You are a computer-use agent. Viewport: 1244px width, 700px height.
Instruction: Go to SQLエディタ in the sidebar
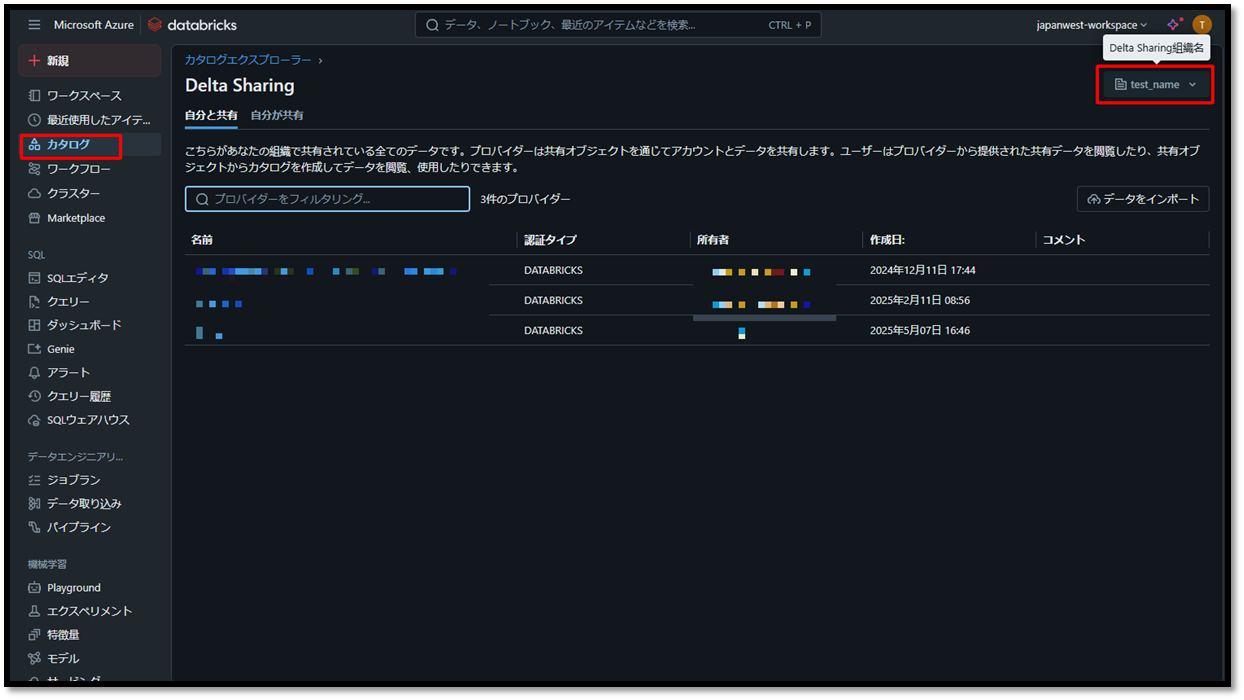point(77,278)
